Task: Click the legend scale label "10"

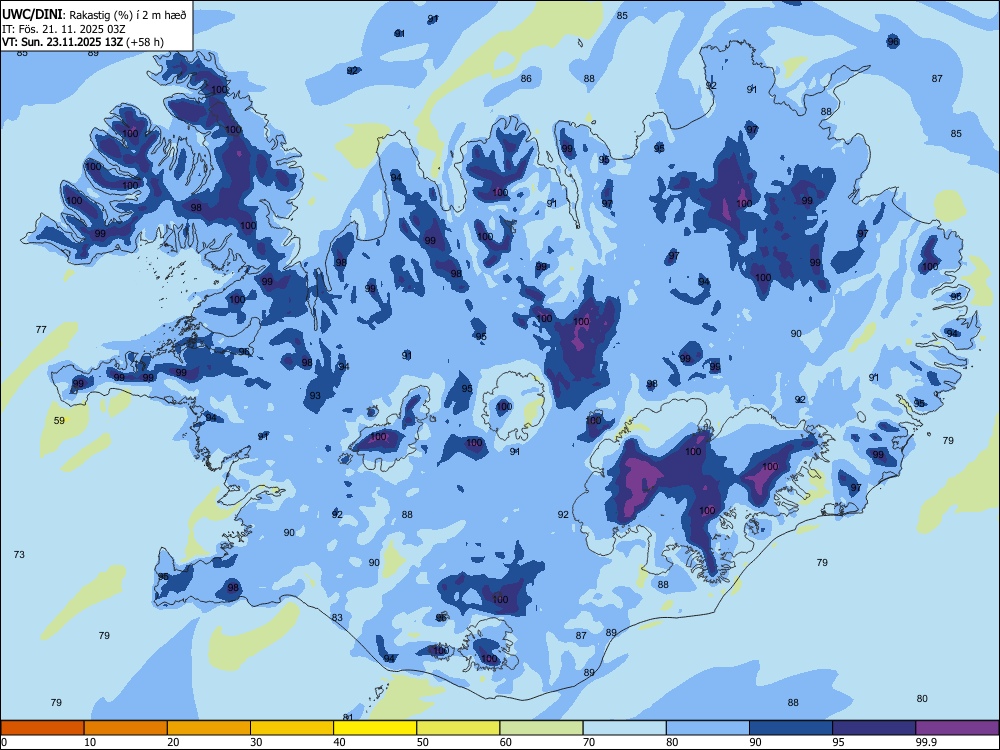Action: pos(90,742)
